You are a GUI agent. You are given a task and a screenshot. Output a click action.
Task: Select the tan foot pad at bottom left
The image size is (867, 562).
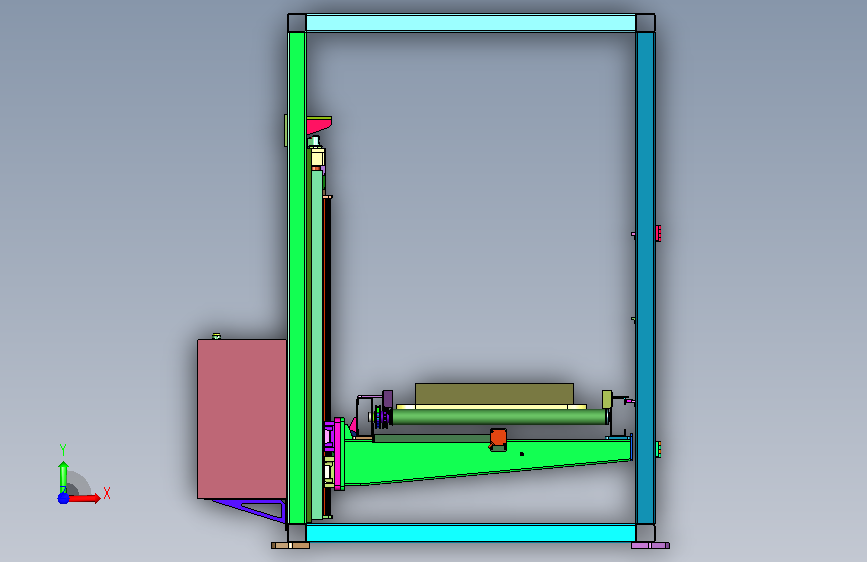tap(290, 545)
